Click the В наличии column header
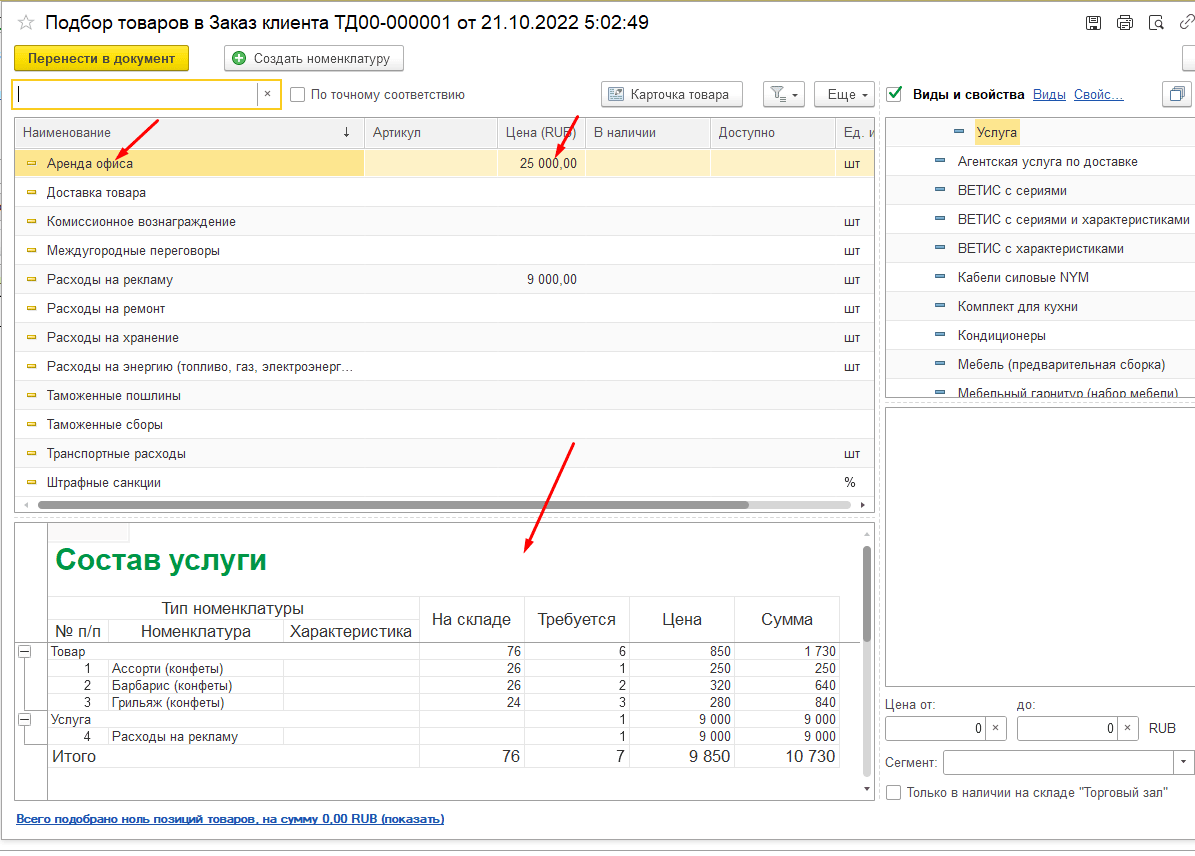Image resolution: width=1195 pixels, height=856 pixels. coord(648,132)
